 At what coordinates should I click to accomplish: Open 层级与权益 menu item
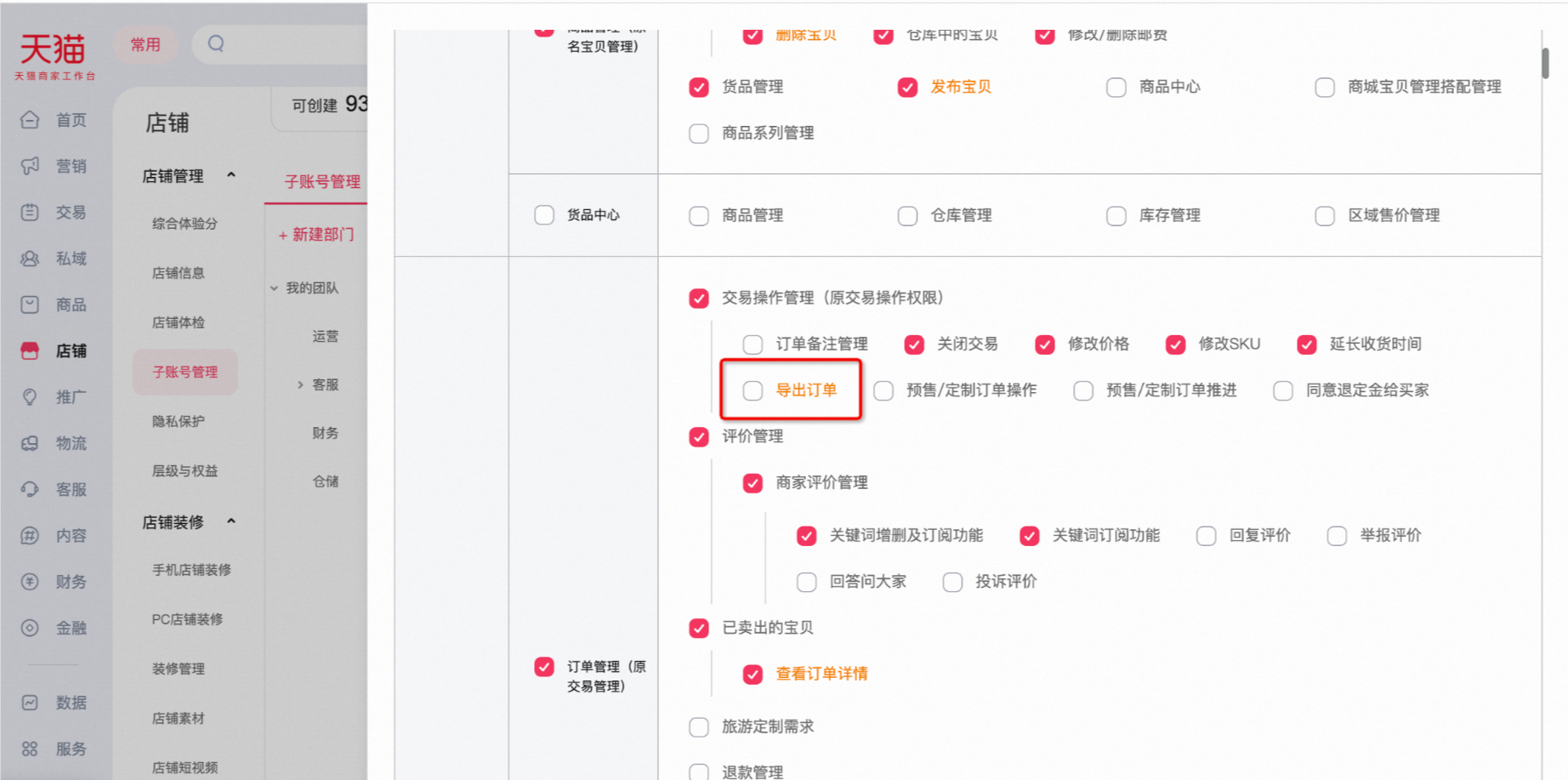pyautogui.click(x=185, y=470)
